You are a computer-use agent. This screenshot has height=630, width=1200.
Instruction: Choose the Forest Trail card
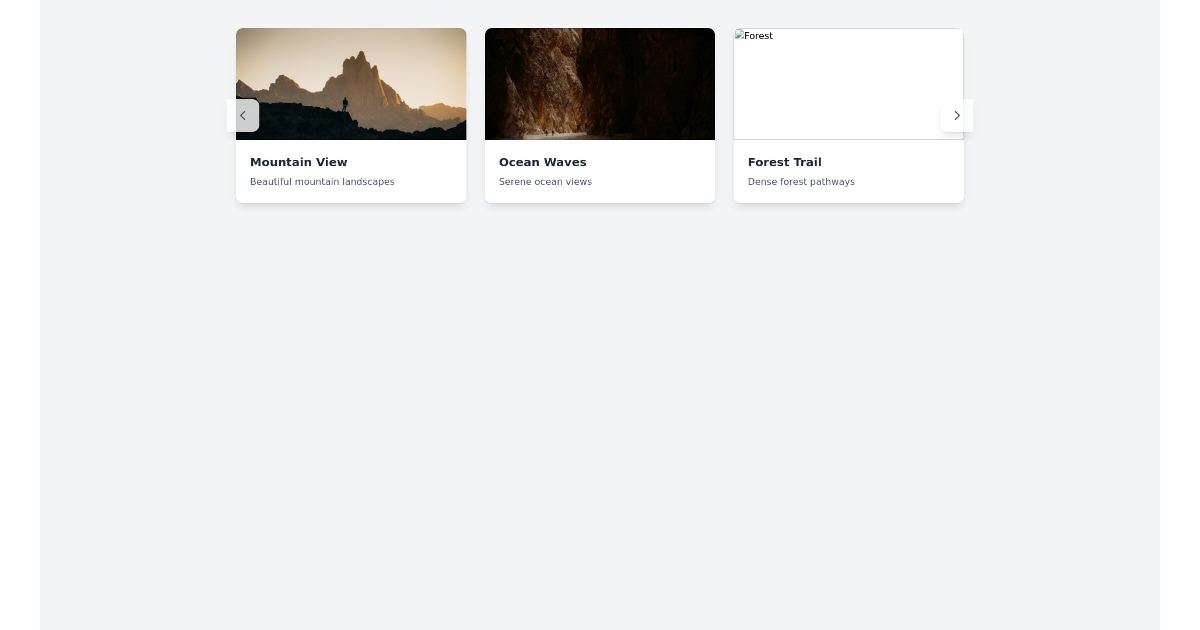pyautogui.click(x=848, y=115)
